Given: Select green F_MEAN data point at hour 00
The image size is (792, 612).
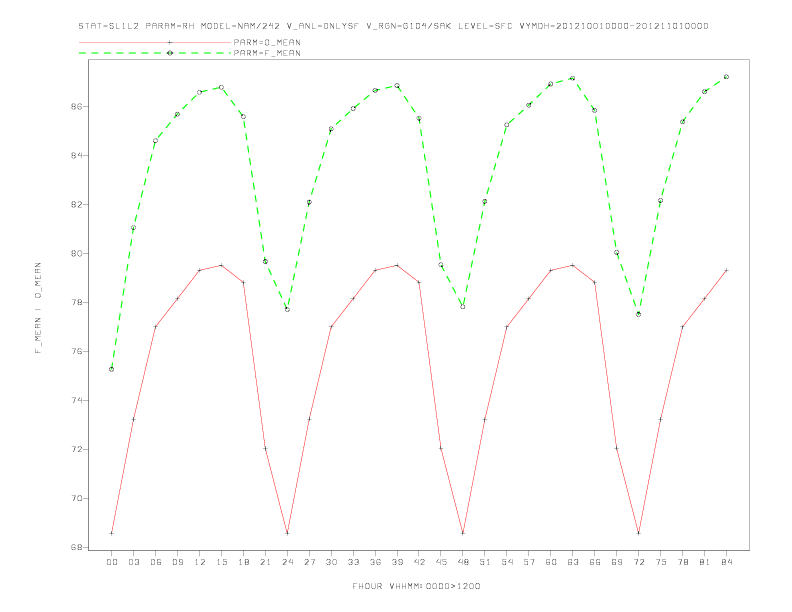Looking at the screenshot, I should tap(112, 369).
